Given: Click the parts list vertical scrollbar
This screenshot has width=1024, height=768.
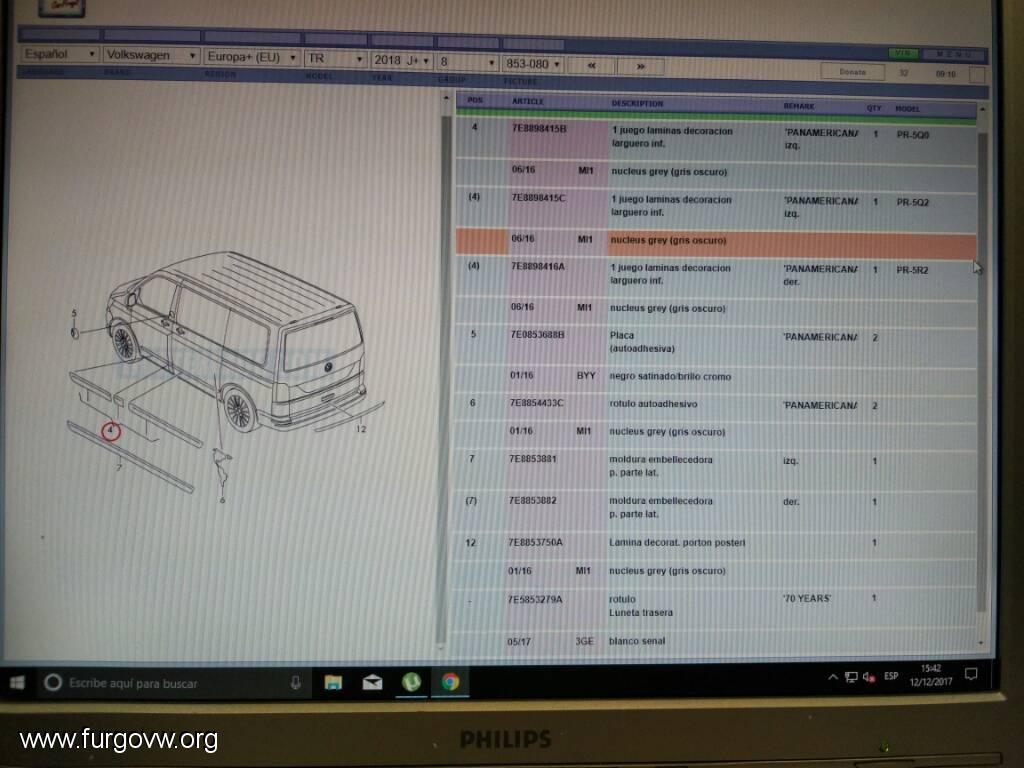Looking at the screenshot, I should (982, 372).
